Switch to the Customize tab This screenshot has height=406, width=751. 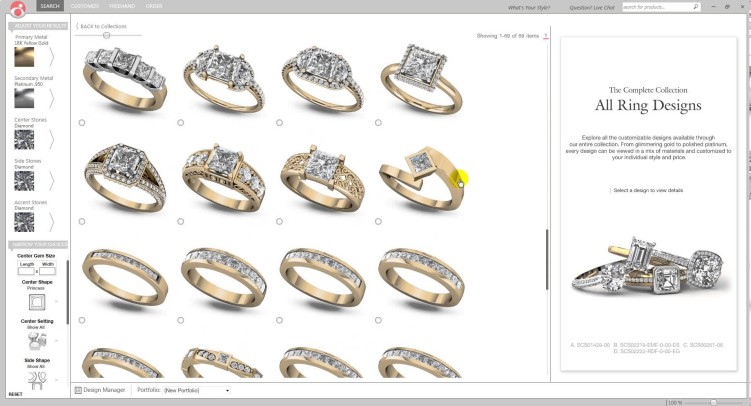point(84,6)
